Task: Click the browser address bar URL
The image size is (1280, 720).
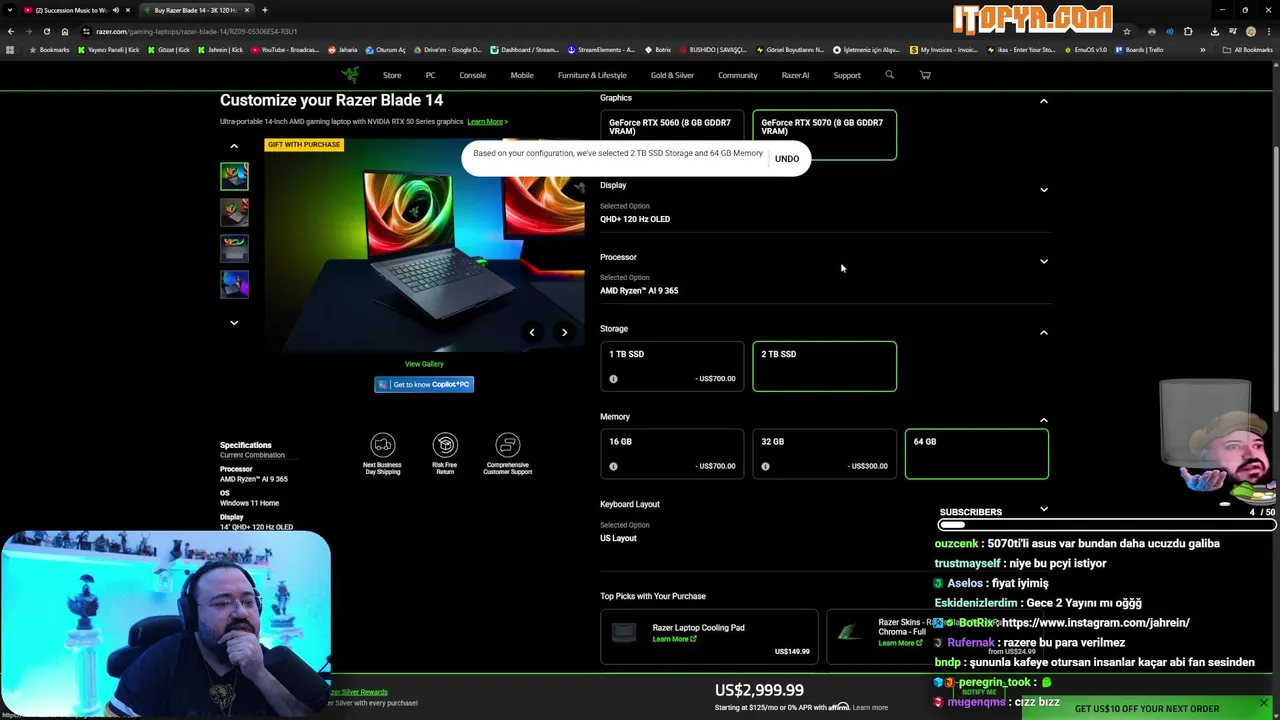Action: (196, 31)
